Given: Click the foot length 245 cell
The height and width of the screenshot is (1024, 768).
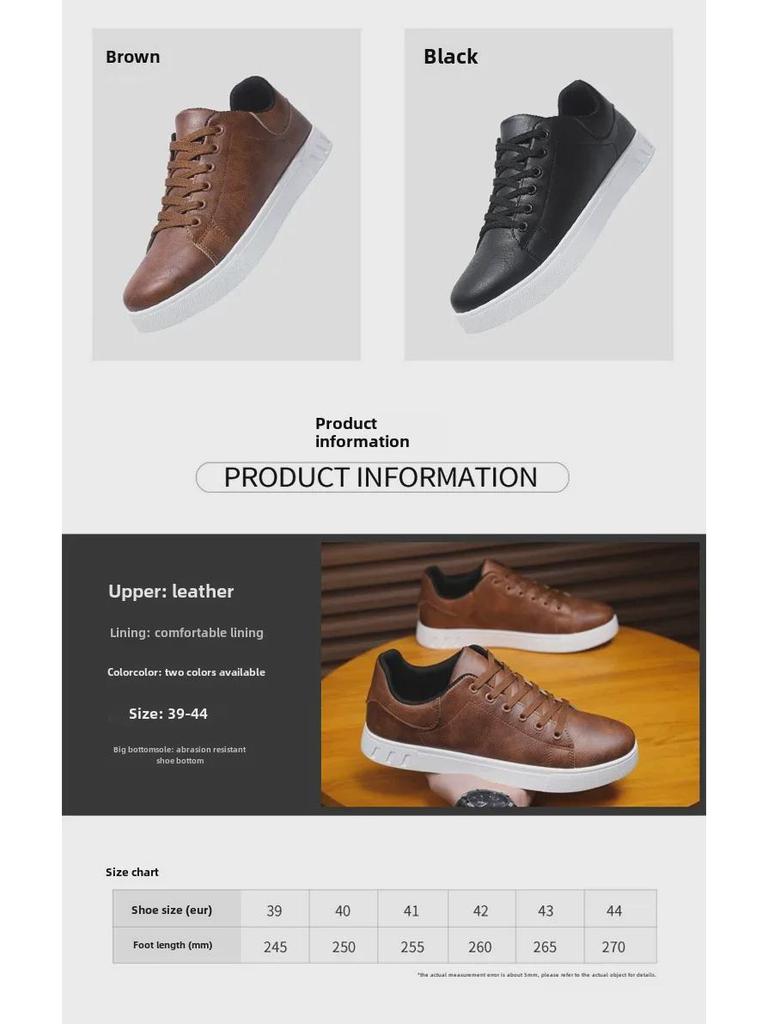Looking at the screenshot, I should coord(275,946).
